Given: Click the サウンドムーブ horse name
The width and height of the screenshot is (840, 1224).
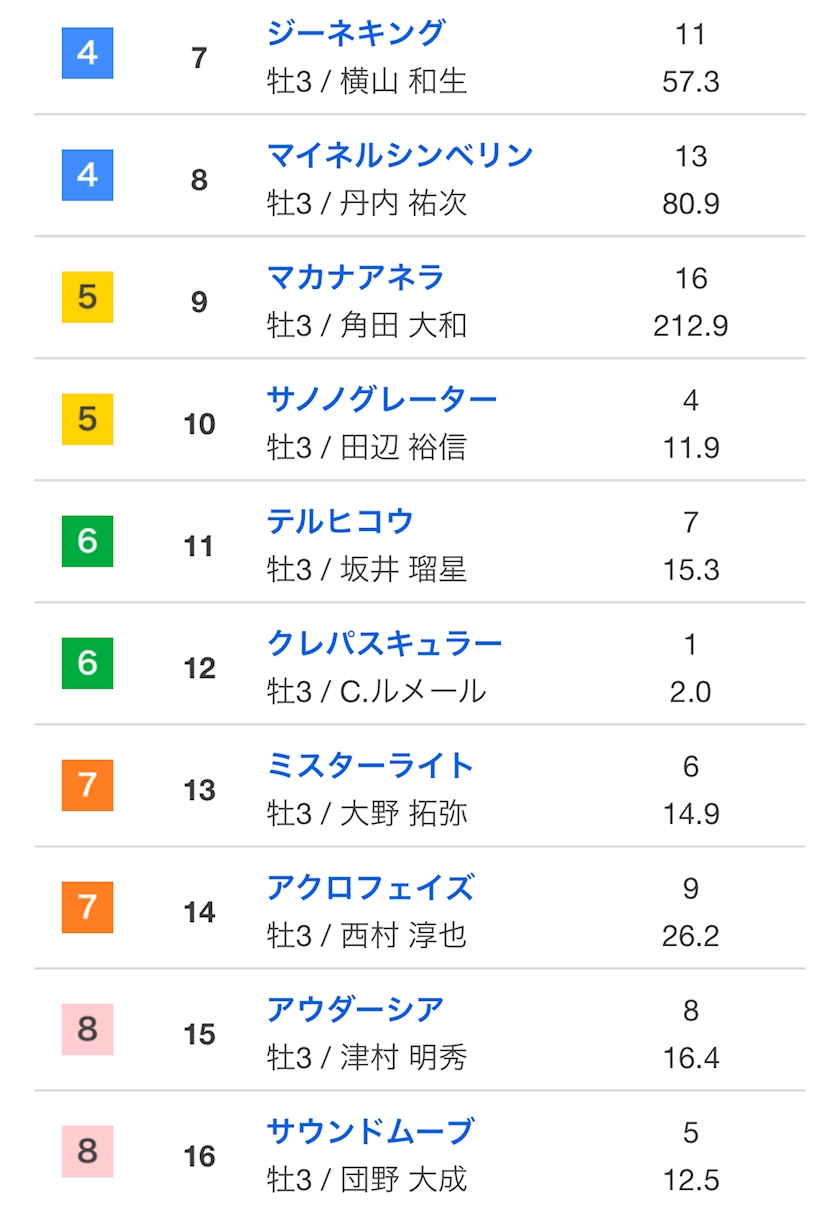Looking at the screenshot, I should tap(370, 1131).
